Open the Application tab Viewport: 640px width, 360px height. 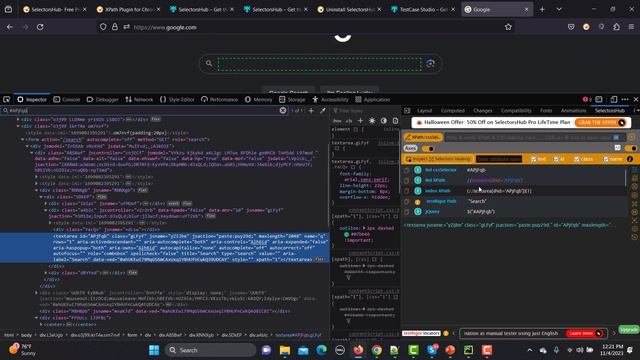(372, 99)
